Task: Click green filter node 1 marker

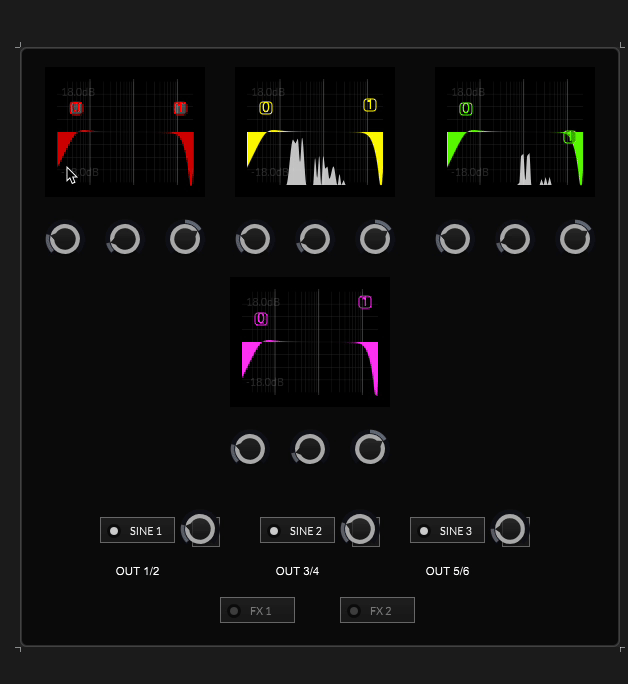Action: tap(569, 137)
